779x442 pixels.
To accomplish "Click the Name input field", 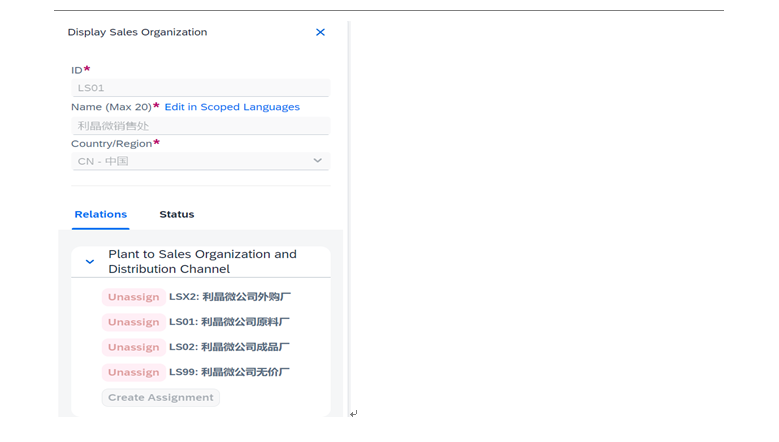I will (200, 126).
